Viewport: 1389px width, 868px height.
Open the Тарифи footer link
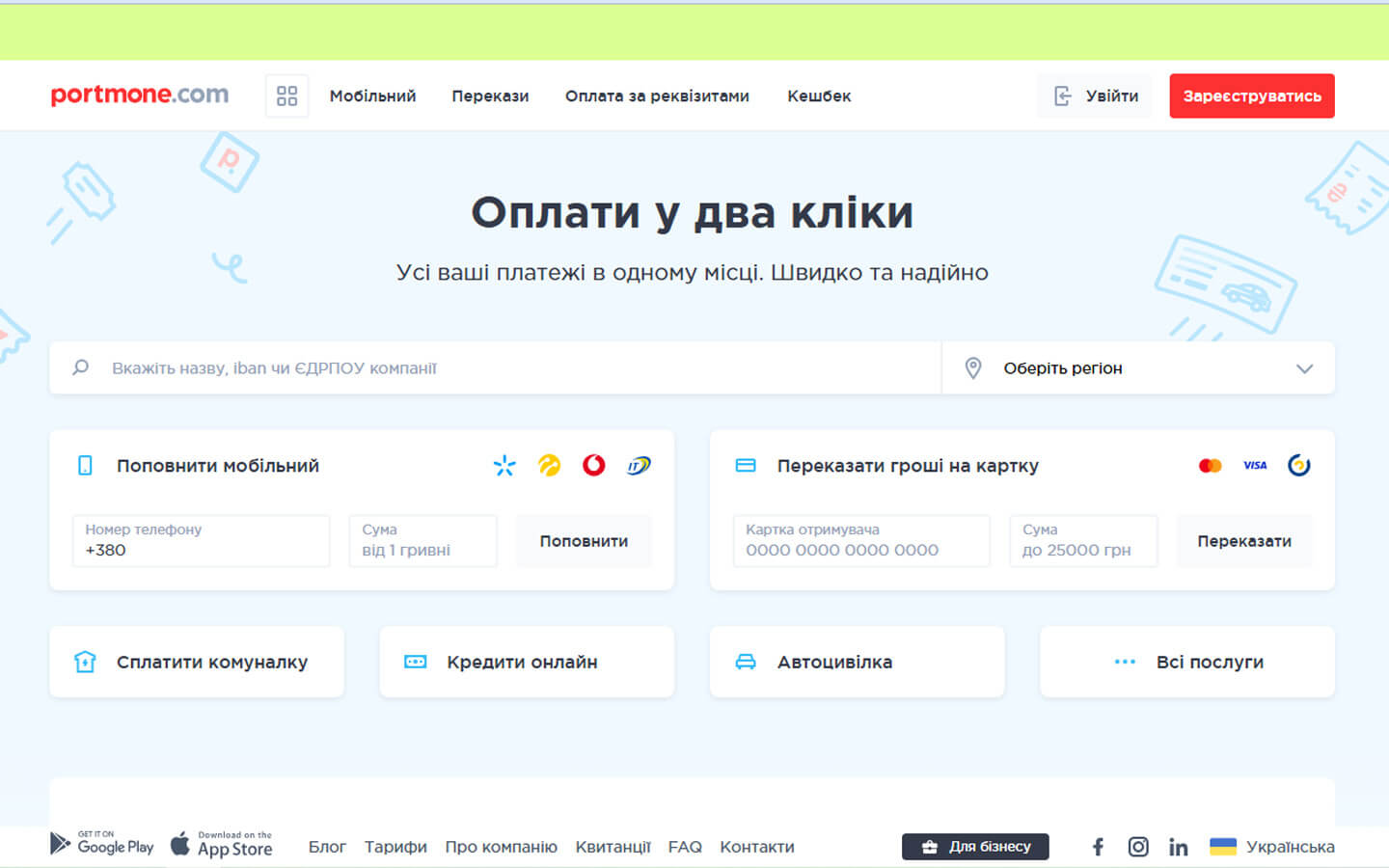tap(395, 847)
